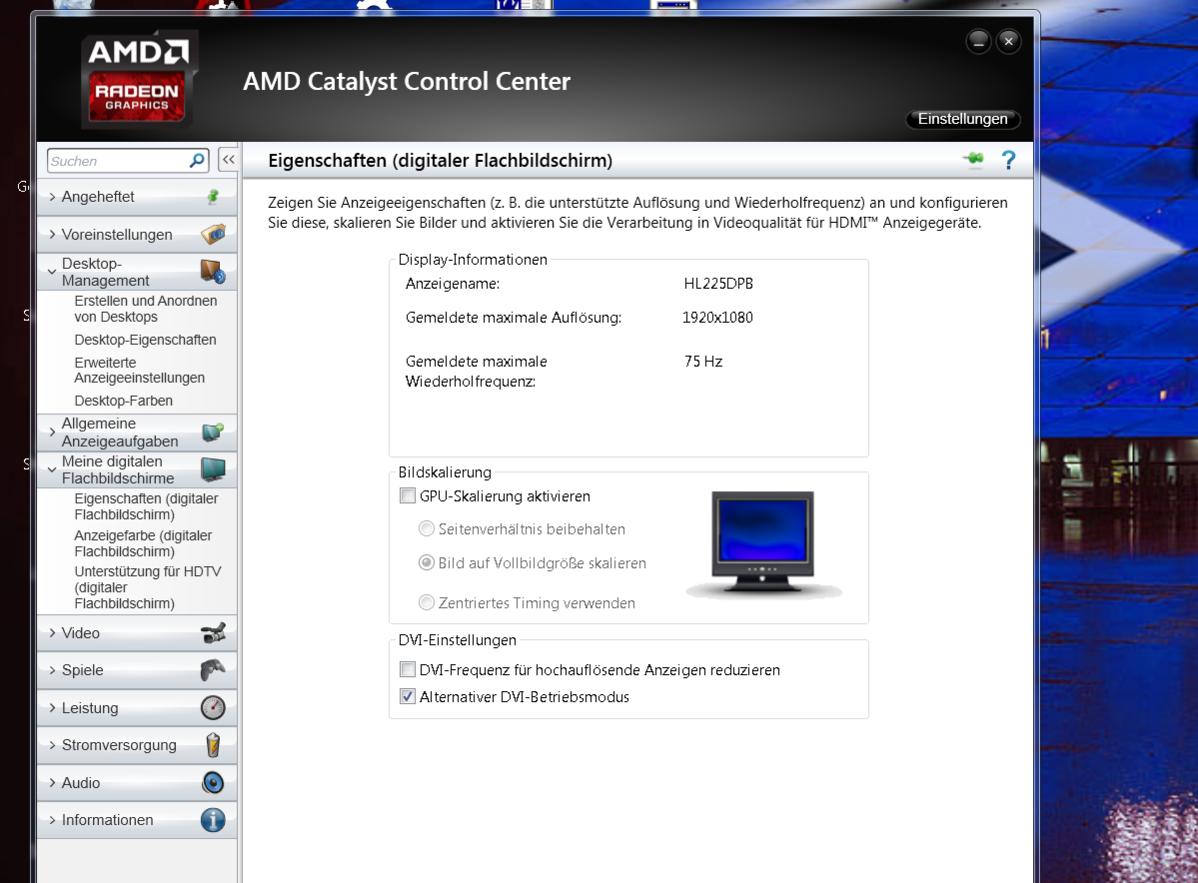Viewport: 1198px width, 883px height.
Task: Click the Leistung gauge icon
Action: click(213, 707)
